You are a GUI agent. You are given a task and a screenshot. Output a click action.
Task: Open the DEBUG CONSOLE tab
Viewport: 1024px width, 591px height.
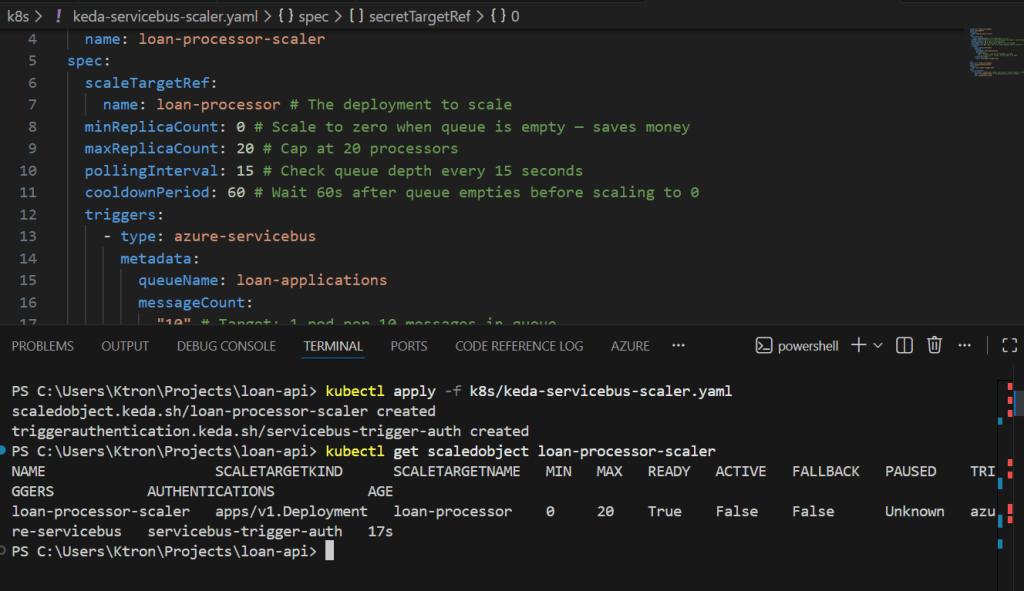coord(226,346)
